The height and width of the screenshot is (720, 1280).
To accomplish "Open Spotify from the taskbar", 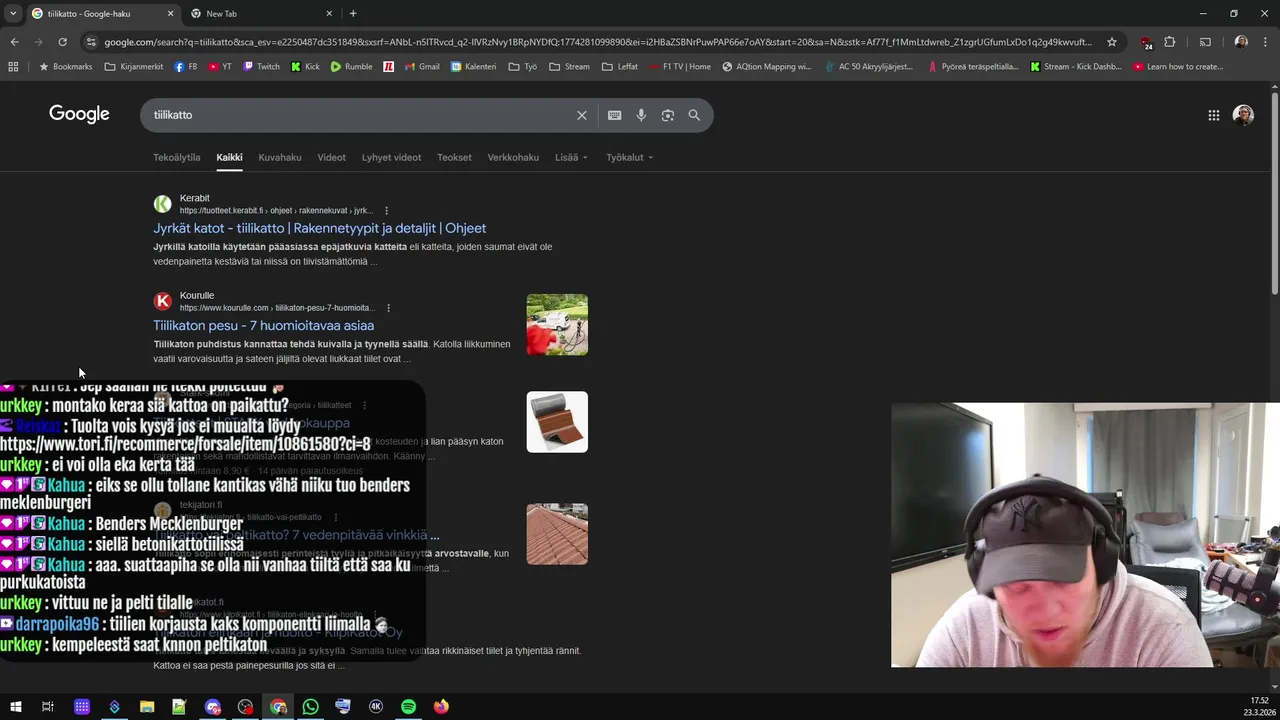I will pos(408,706).
